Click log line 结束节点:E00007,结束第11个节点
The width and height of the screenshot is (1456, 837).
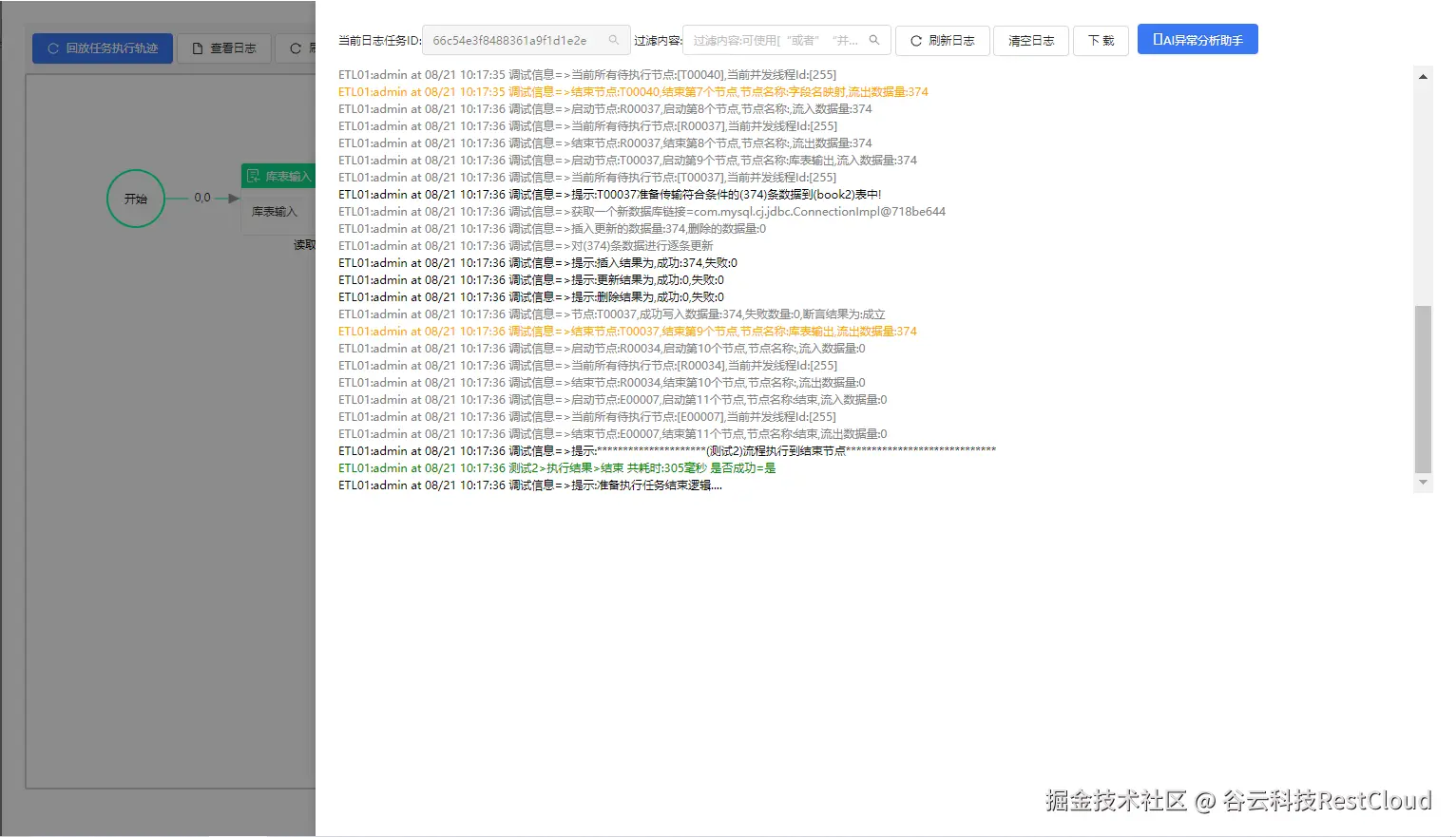[613, 434]
